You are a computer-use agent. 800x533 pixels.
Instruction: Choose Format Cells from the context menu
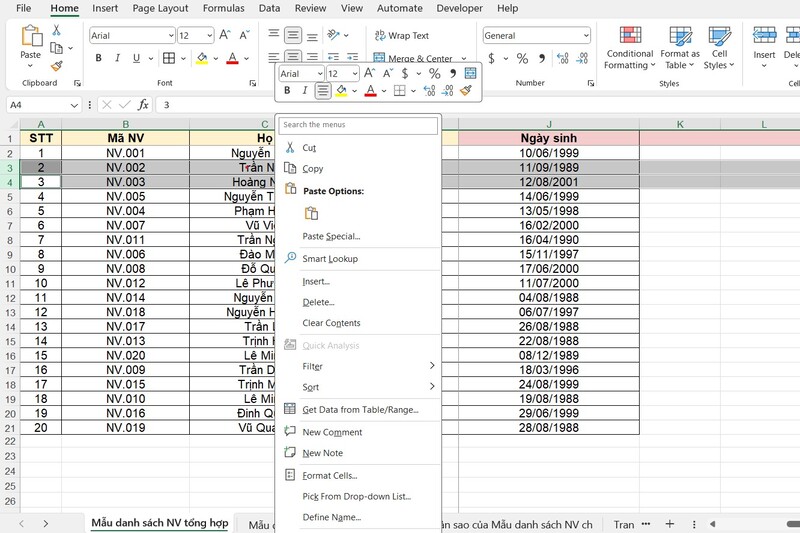point(329,475)
